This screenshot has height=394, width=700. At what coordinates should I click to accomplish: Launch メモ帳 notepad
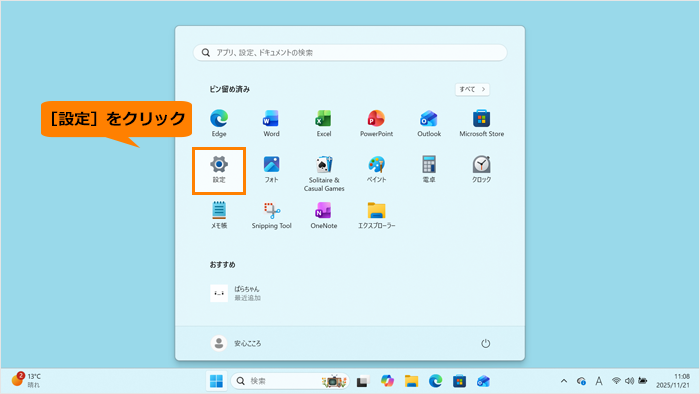[x=219, y=216]
